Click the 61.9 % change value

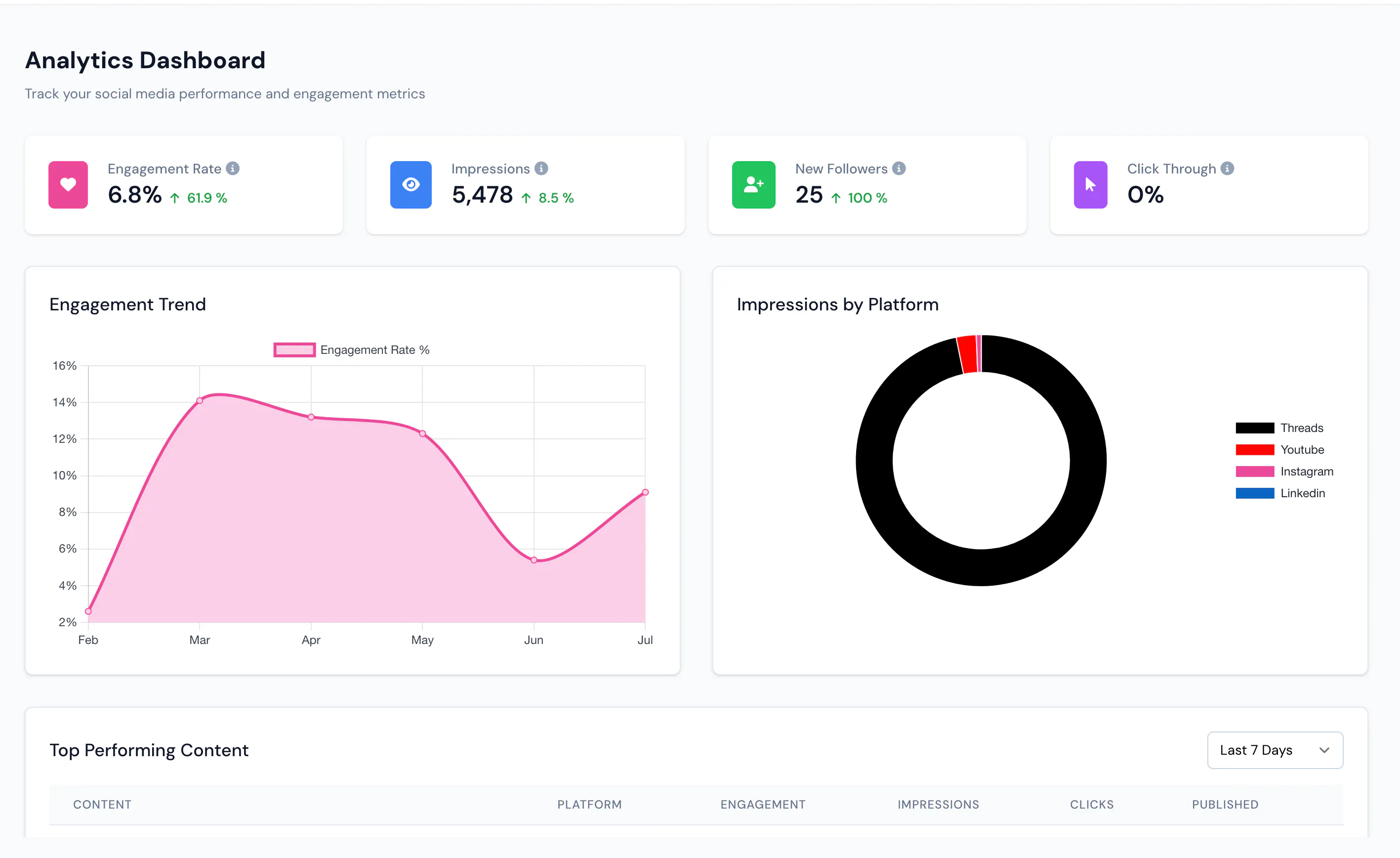pos(207,198)
